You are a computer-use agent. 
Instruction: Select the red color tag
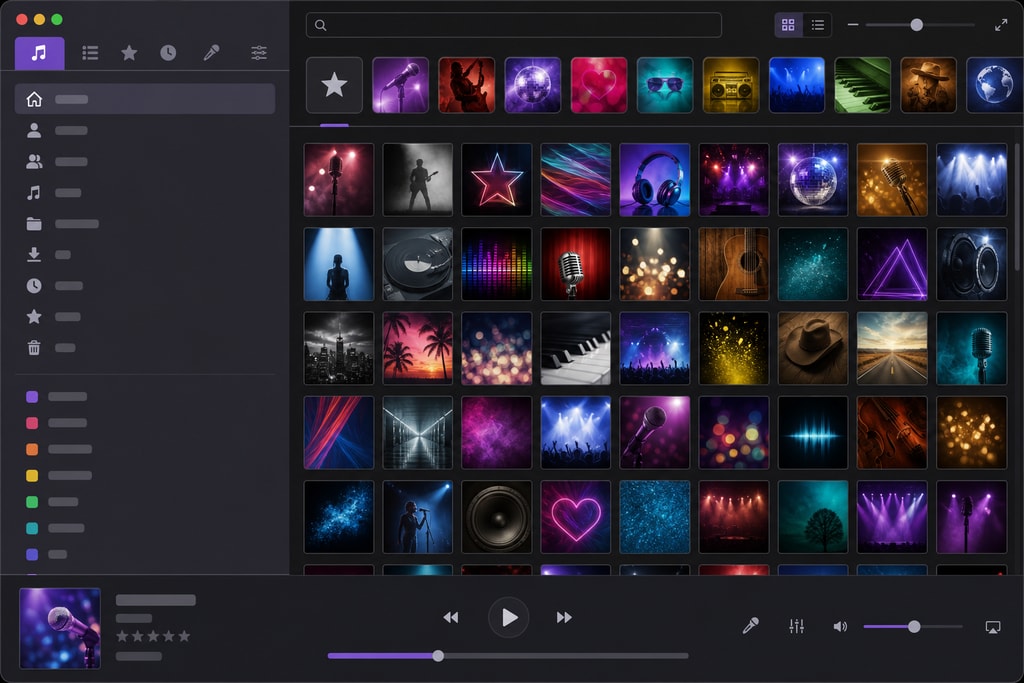point(32,423)
